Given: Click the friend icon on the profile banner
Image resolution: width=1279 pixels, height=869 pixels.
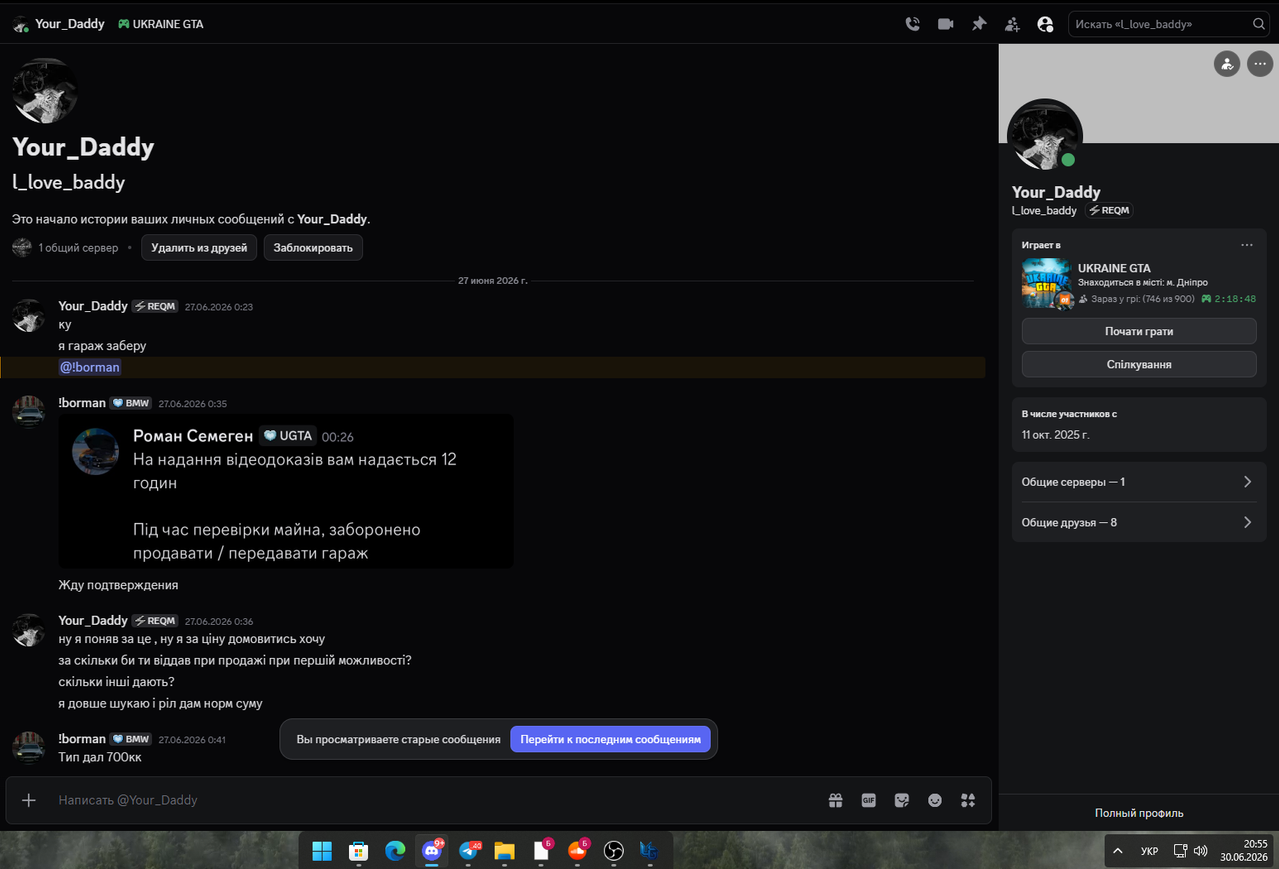Looking at the screenshot, I should [1226, 64].
